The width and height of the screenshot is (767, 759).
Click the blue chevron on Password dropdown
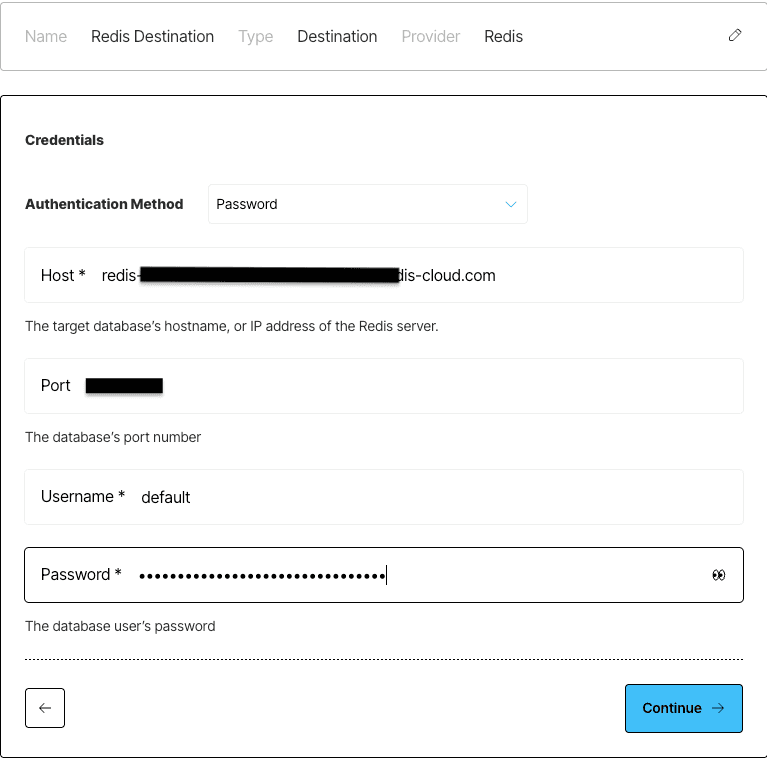511,204
